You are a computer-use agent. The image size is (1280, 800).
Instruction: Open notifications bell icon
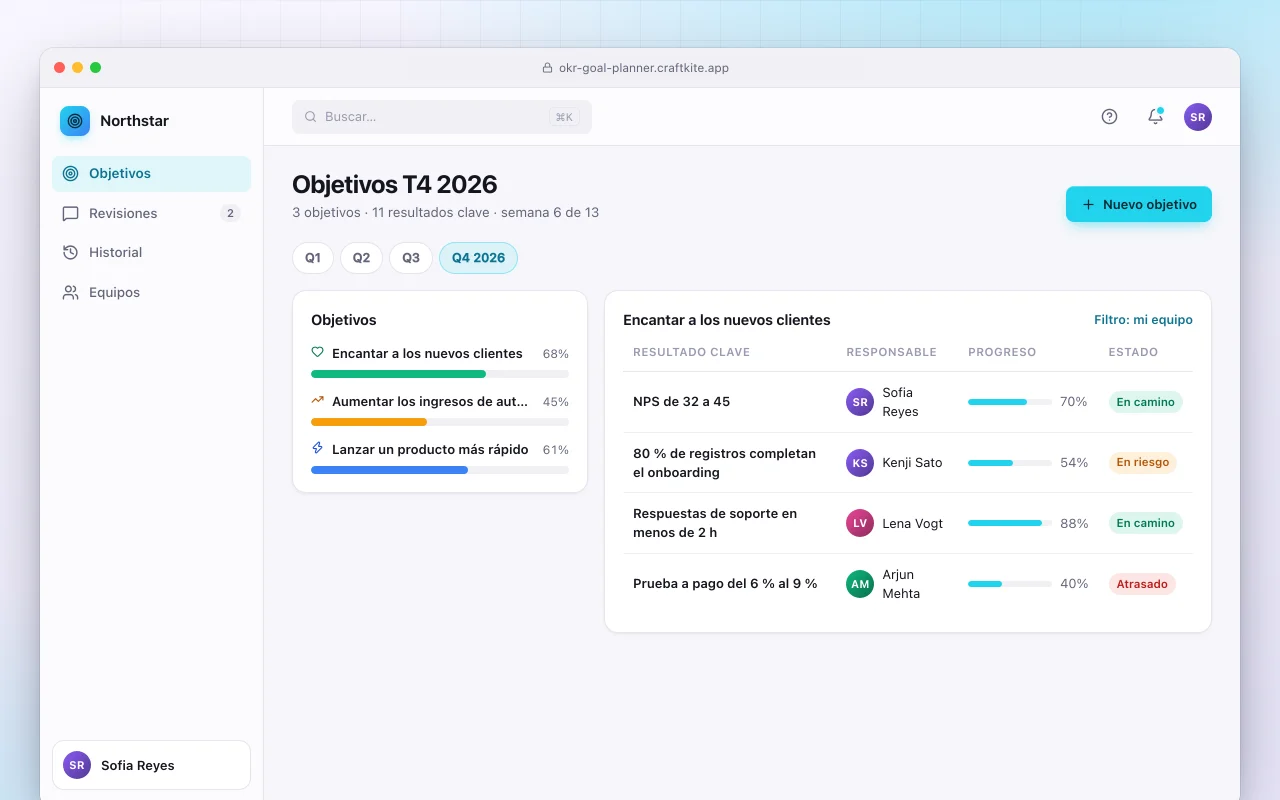tap(1155, 117)
